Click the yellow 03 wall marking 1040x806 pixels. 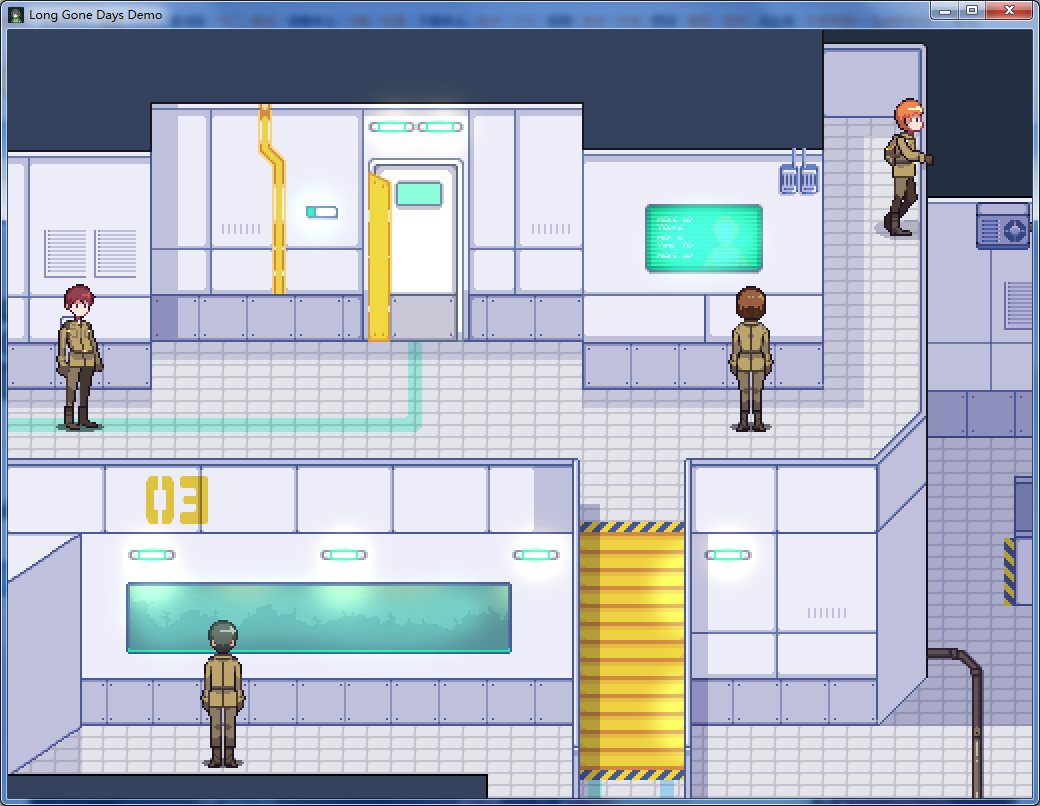pos(177,500)
